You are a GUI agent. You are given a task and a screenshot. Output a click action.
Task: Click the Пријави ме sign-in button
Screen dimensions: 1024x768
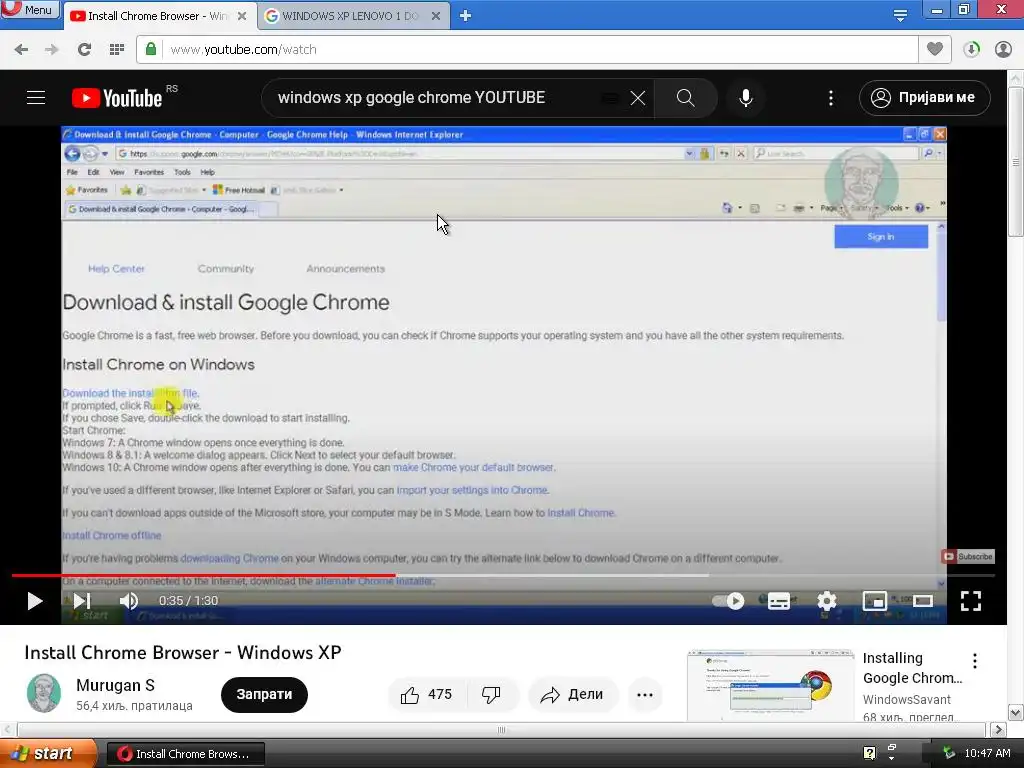click(925, 98)
